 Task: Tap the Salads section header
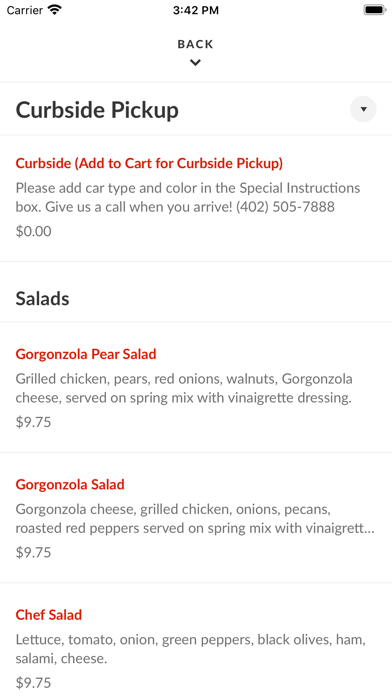point(43,299)
